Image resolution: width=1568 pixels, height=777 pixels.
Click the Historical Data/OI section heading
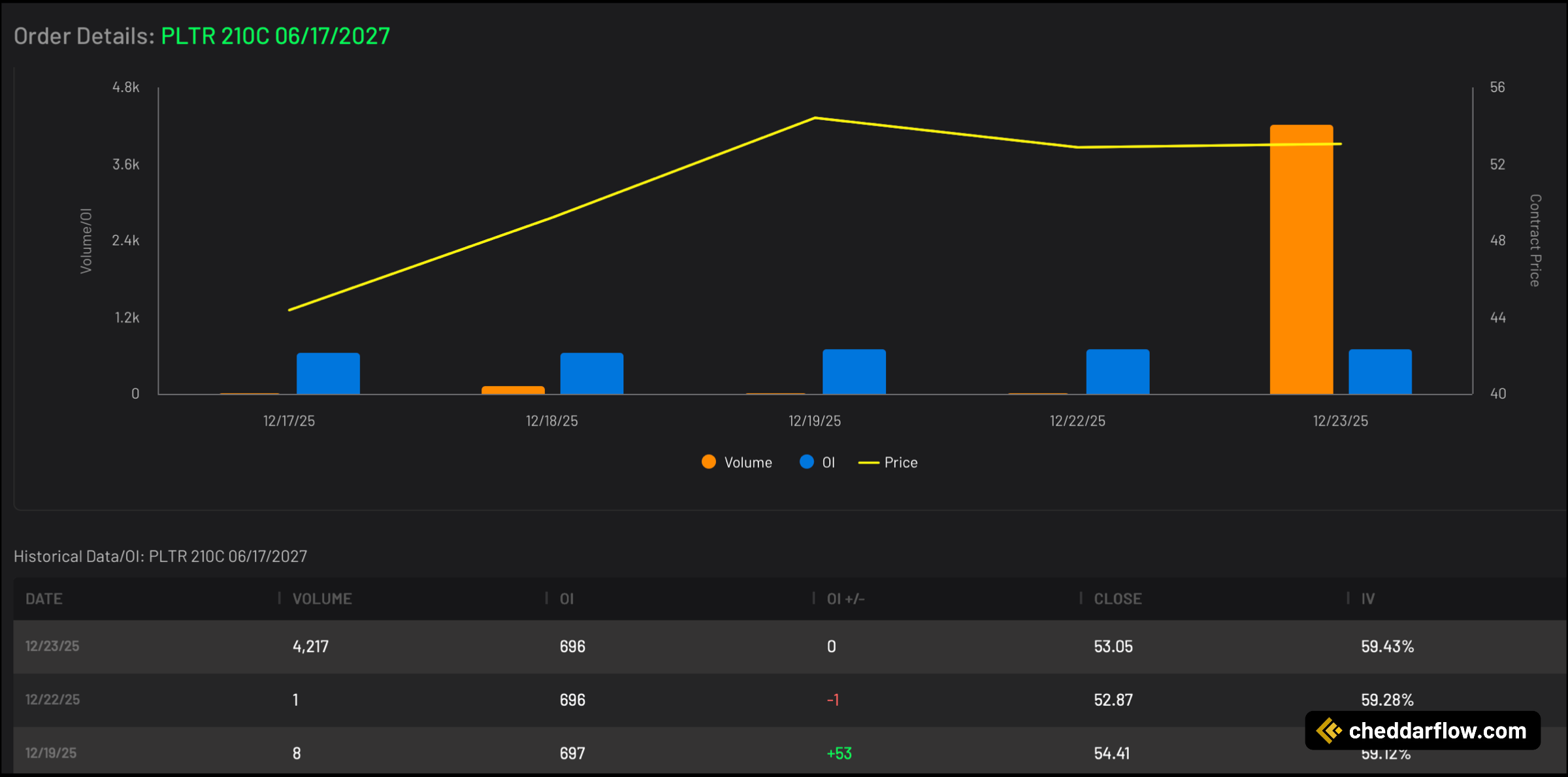[160, 556]
